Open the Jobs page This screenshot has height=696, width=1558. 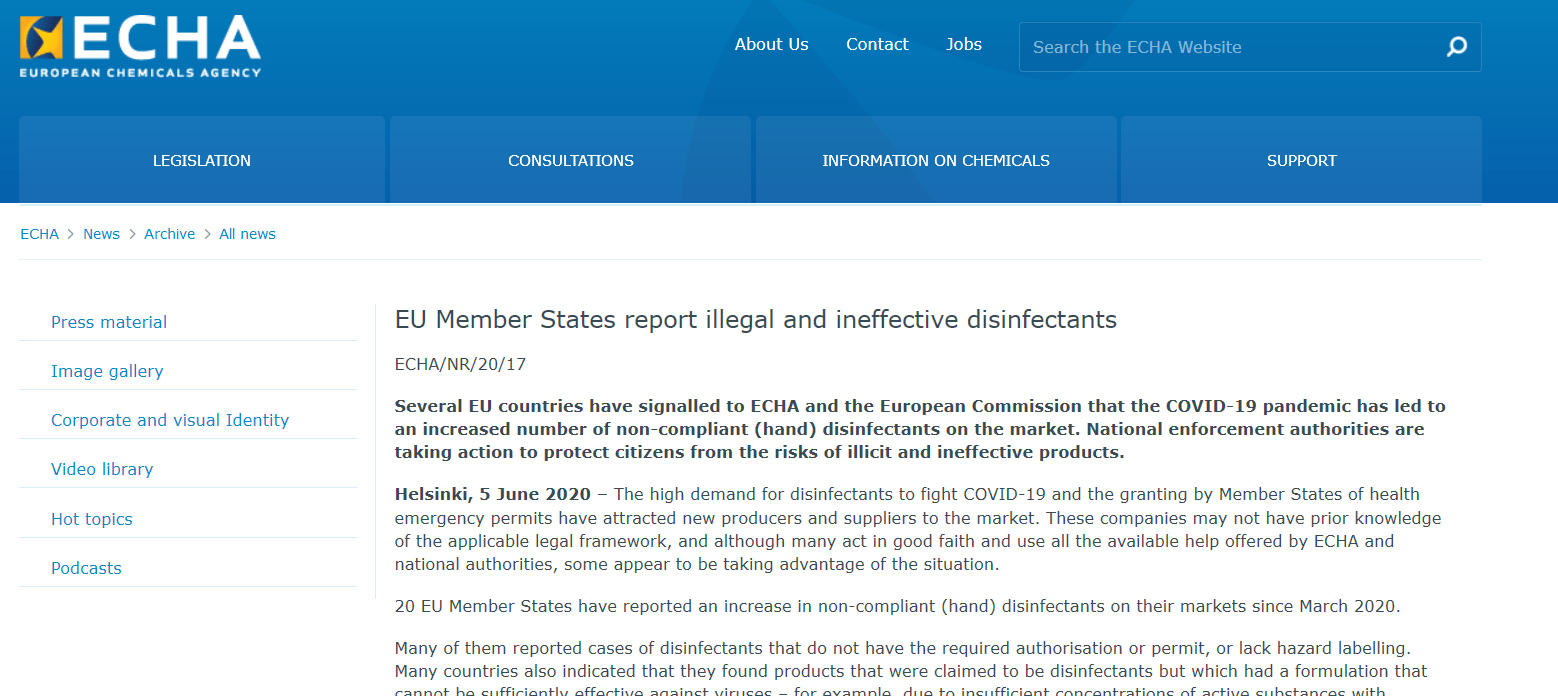(964, 44)
